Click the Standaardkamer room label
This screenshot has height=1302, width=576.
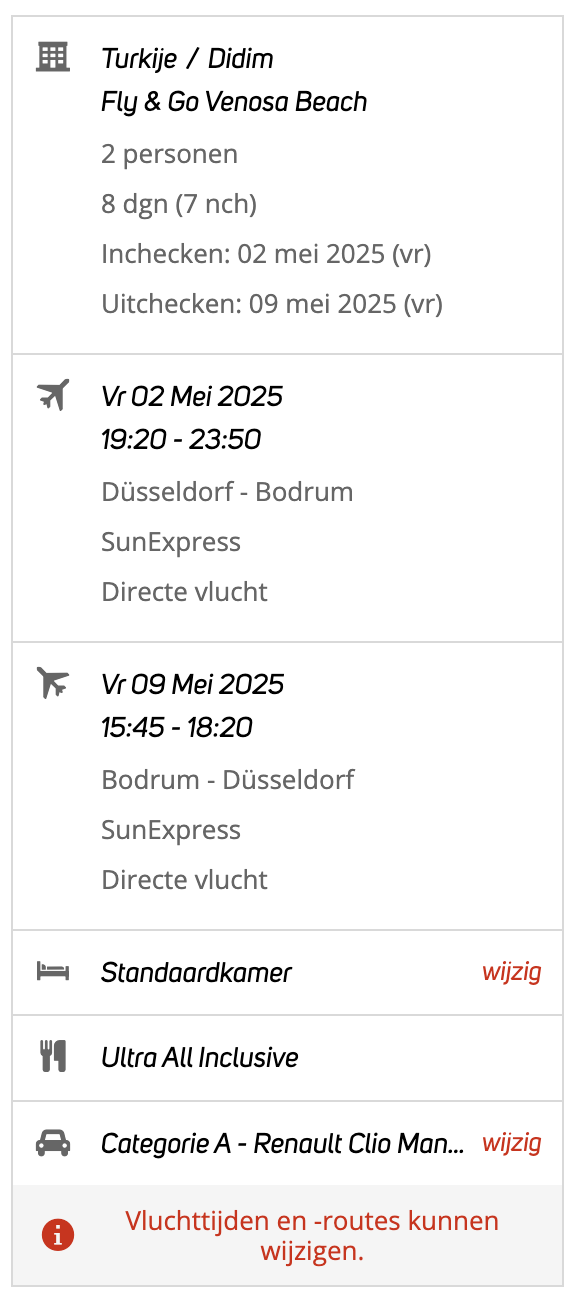click(196, 972)
